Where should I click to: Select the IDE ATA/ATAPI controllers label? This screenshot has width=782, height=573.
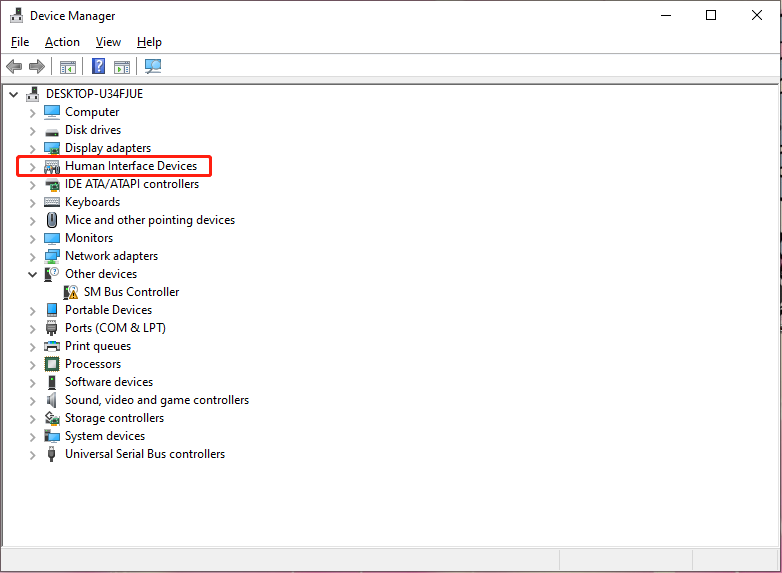coord(132,184)
